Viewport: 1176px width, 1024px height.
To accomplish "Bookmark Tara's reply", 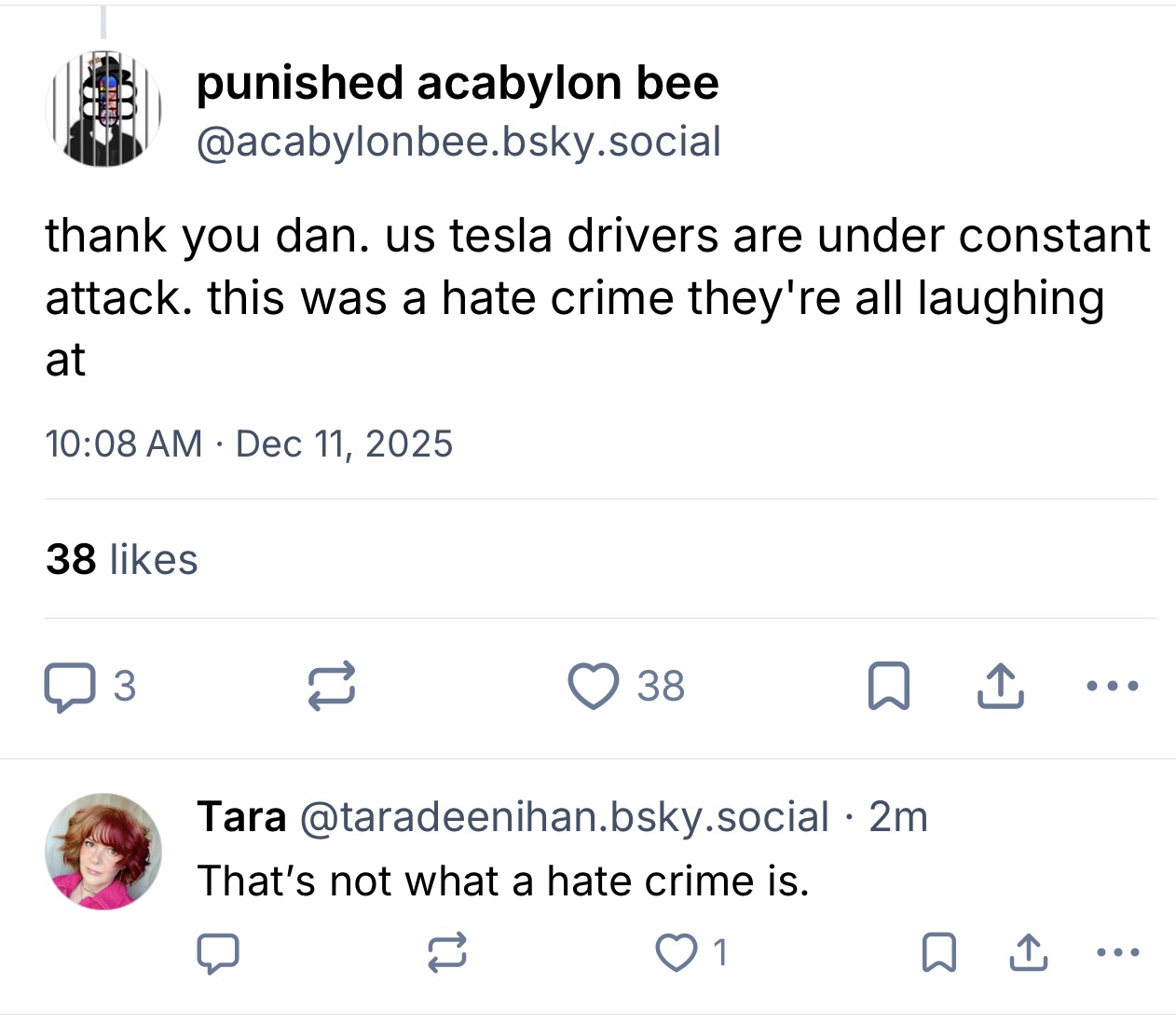I will pyautogui.click(x=937, y=953).
